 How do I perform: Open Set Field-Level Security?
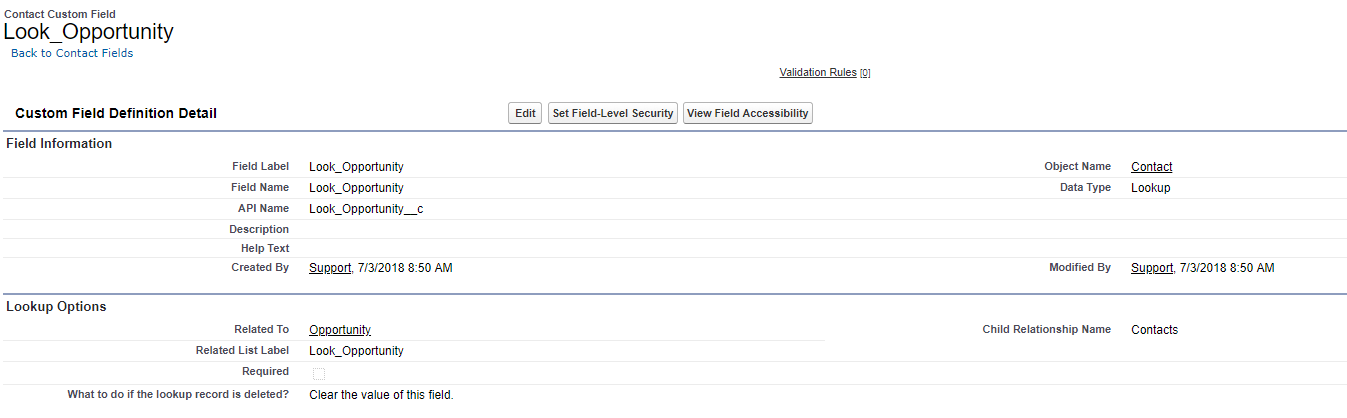tap(613, 113)
